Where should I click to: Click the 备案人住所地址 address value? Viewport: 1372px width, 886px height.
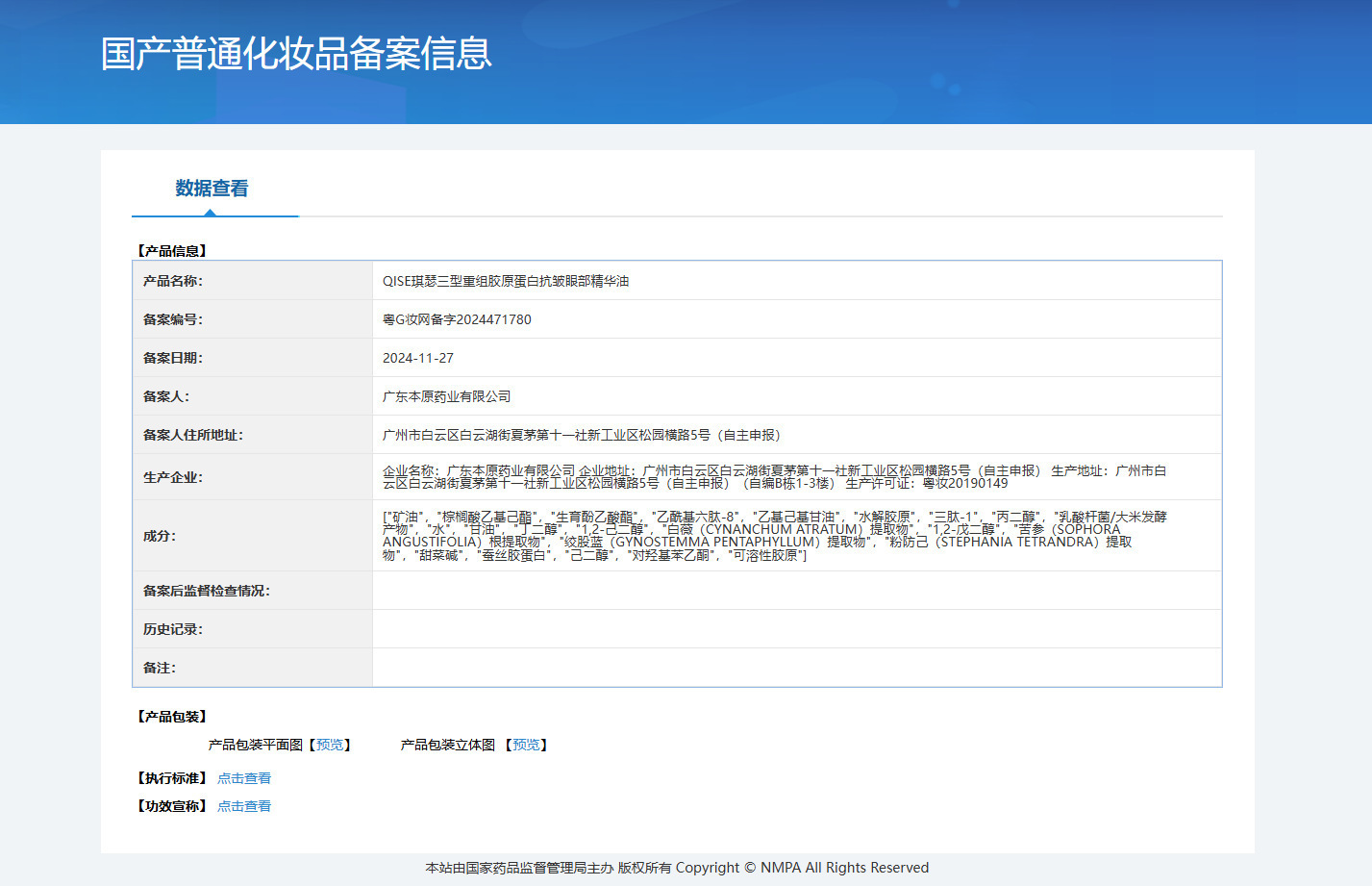583,435
